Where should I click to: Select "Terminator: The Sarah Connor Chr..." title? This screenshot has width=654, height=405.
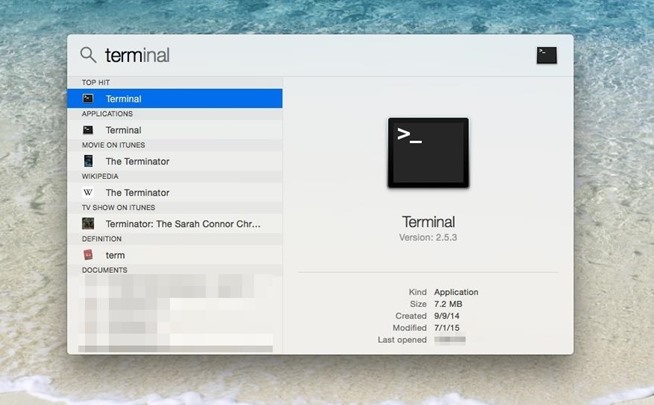click(x=187, y=224)
